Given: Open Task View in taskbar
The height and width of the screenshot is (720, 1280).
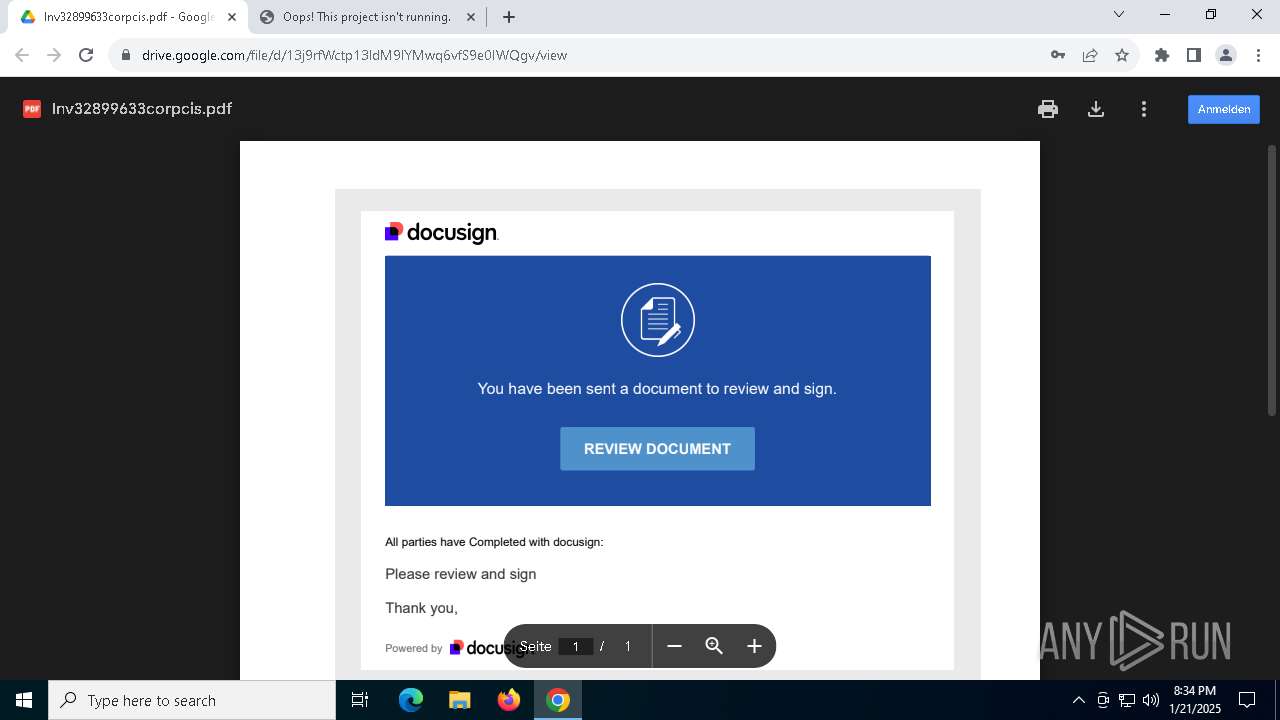Looking at the screenshot, I should 360,700.
